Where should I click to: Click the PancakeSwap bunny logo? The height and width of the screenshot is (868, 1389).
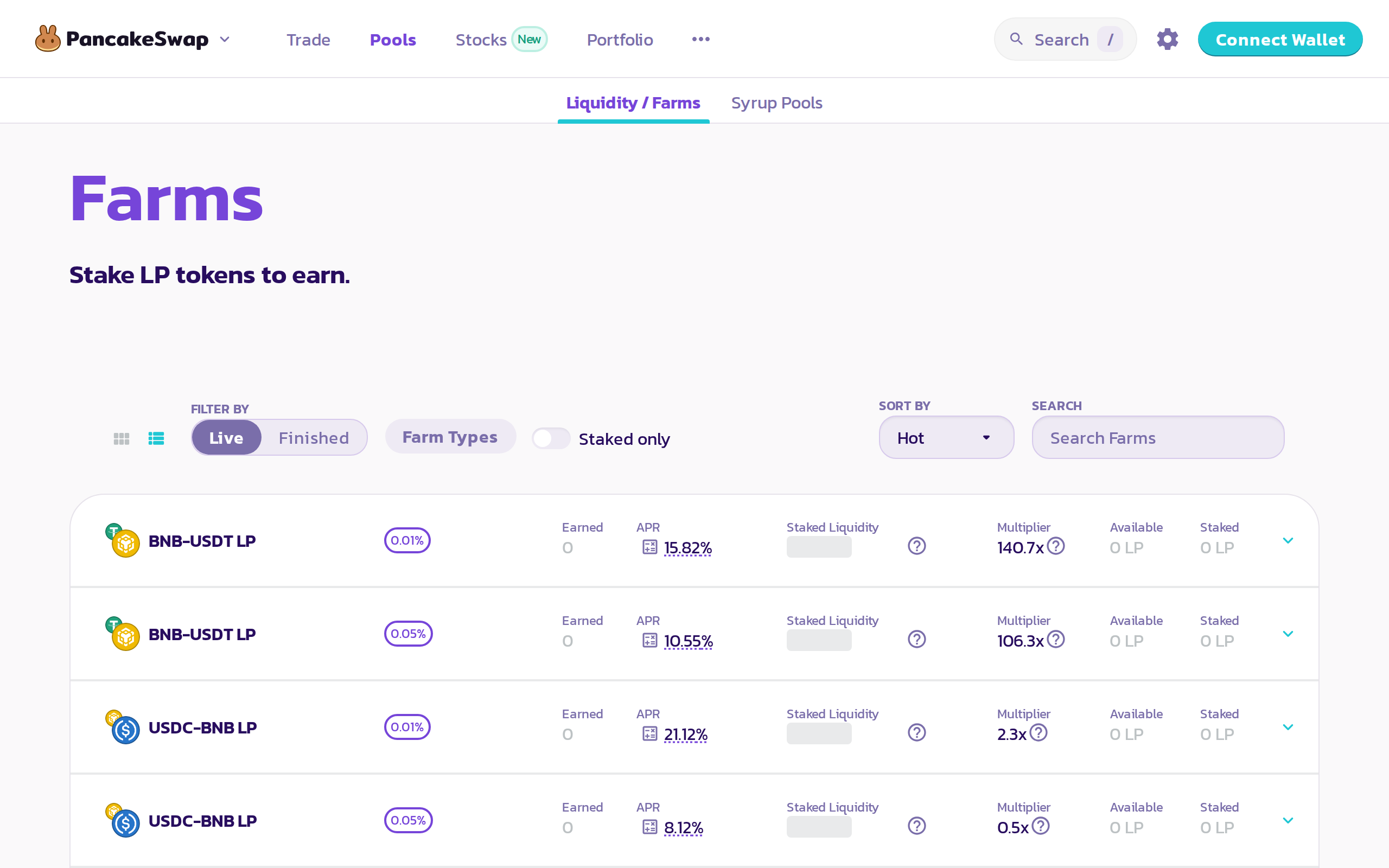tap(48, 39)
